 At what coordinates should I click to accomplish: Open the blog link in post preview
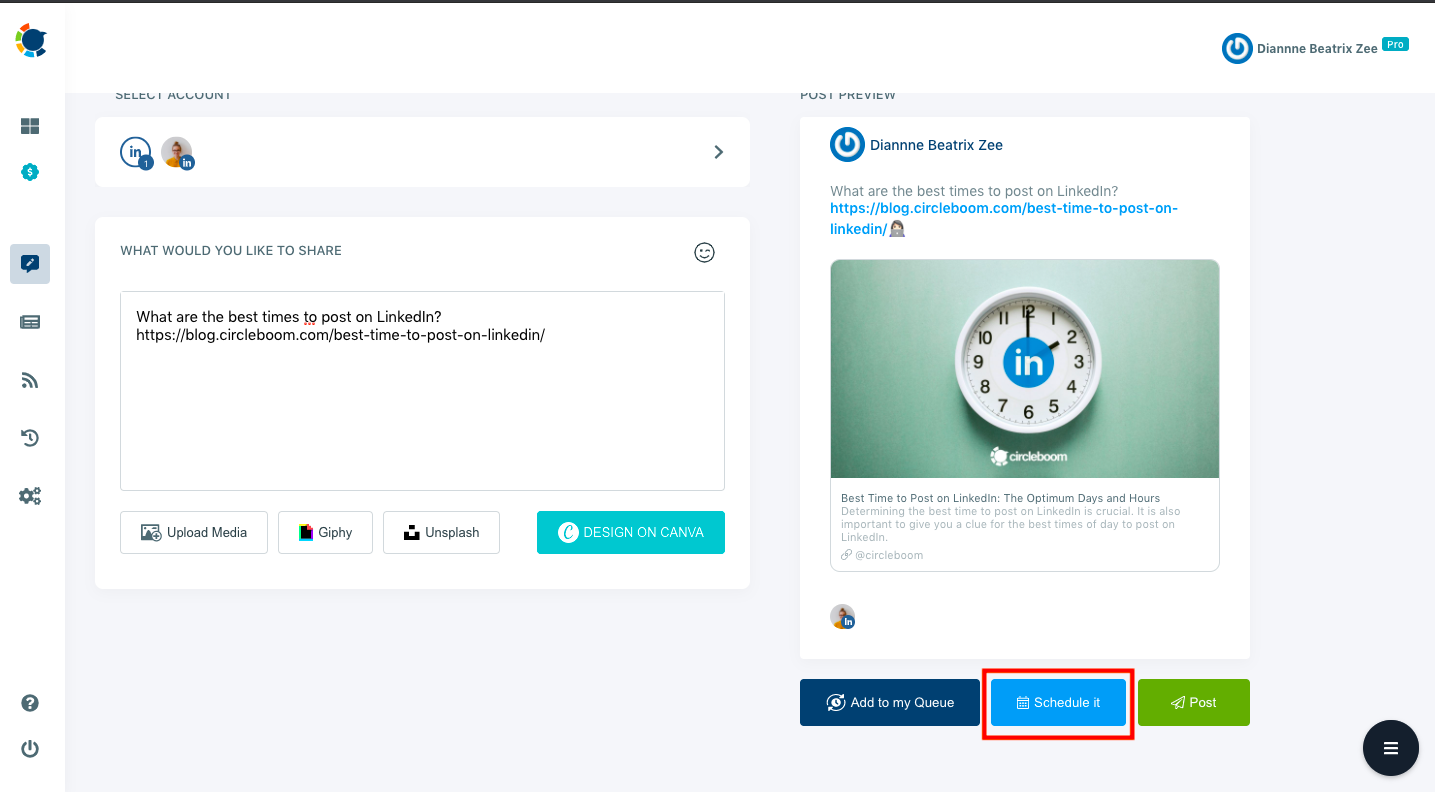point(1004,219)
